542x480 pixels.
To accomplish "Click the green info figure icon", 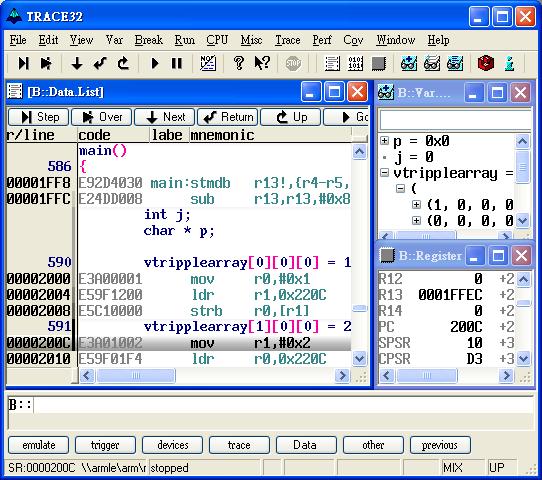I will [x=509, y=64].
